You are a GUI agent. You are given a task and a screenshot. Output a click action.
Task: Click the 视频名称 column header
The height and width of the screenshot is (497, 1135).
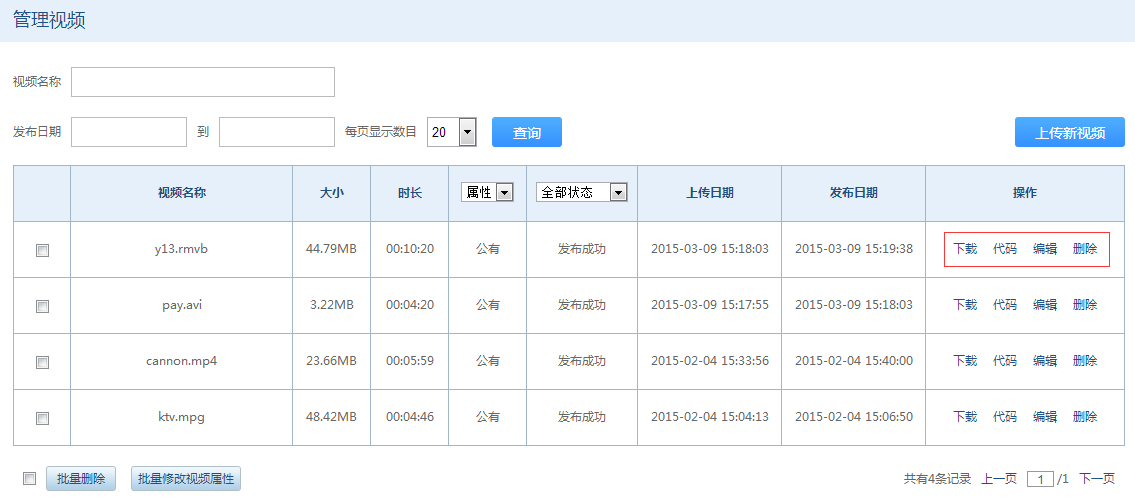coord(182,193)
